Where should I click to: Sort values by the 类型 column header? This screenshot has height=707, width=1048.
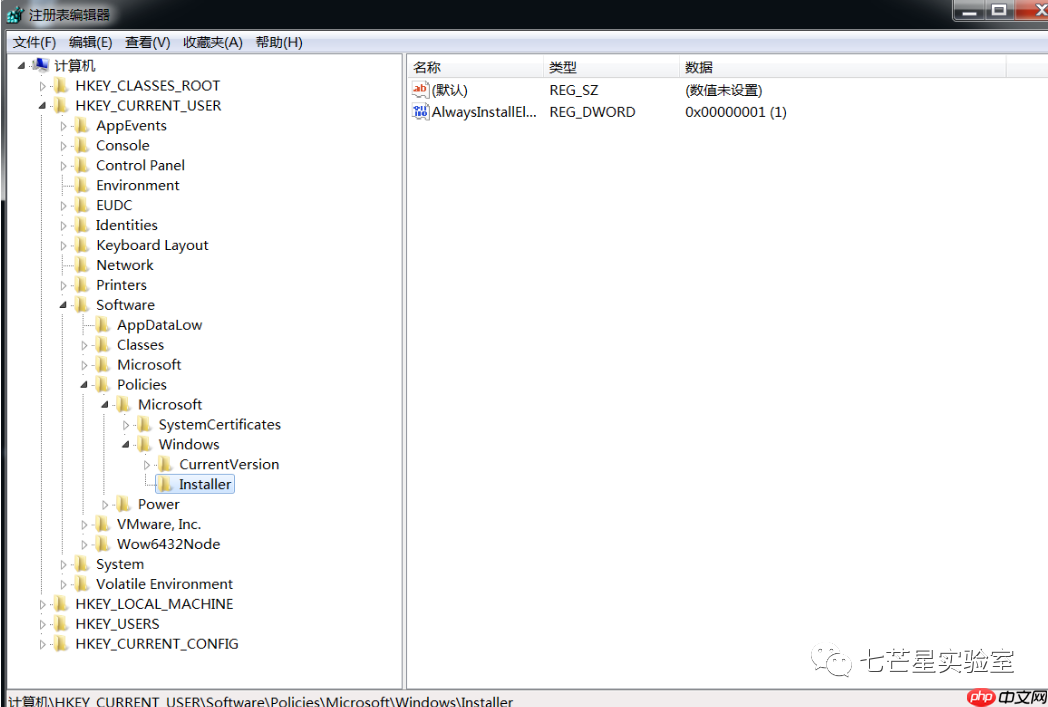coord(563,67)
